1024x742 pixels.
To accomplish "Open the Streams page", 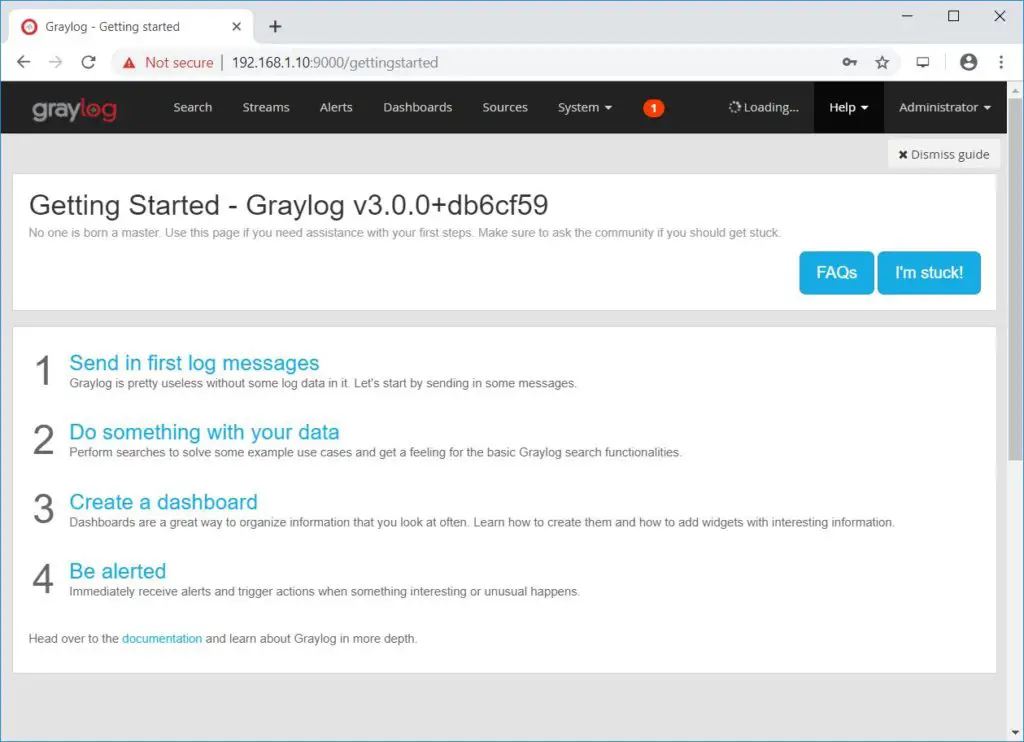I will click(266, 107).
